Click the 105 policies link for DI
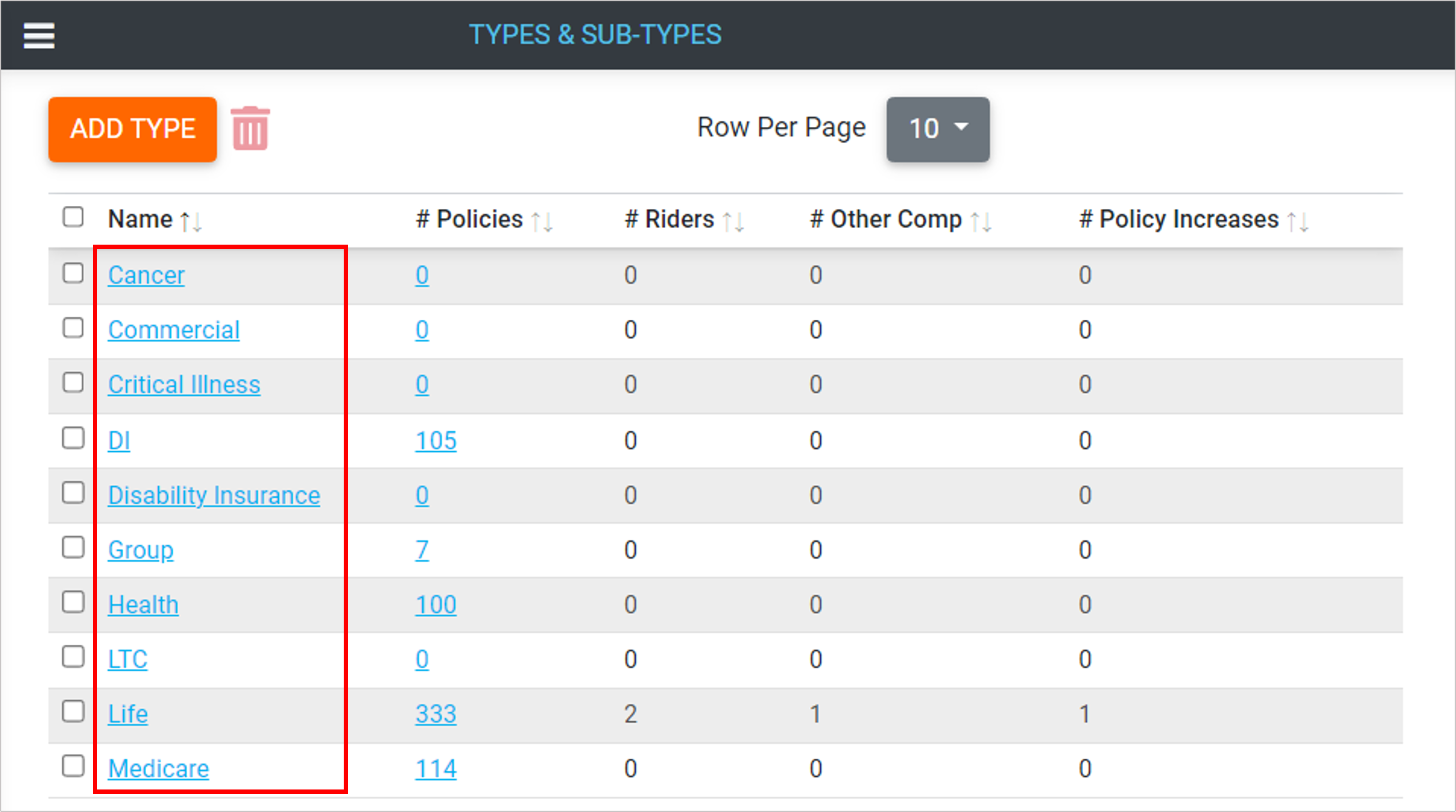Screen dimensions: 1456x812 435,441
